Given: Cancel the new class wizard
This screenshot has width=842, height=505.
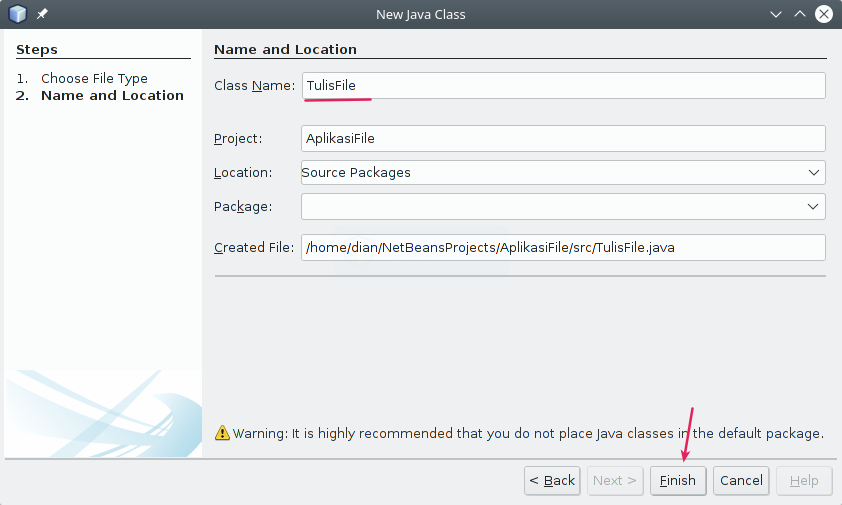Looking at the screenshot, I should coord(741,480).
